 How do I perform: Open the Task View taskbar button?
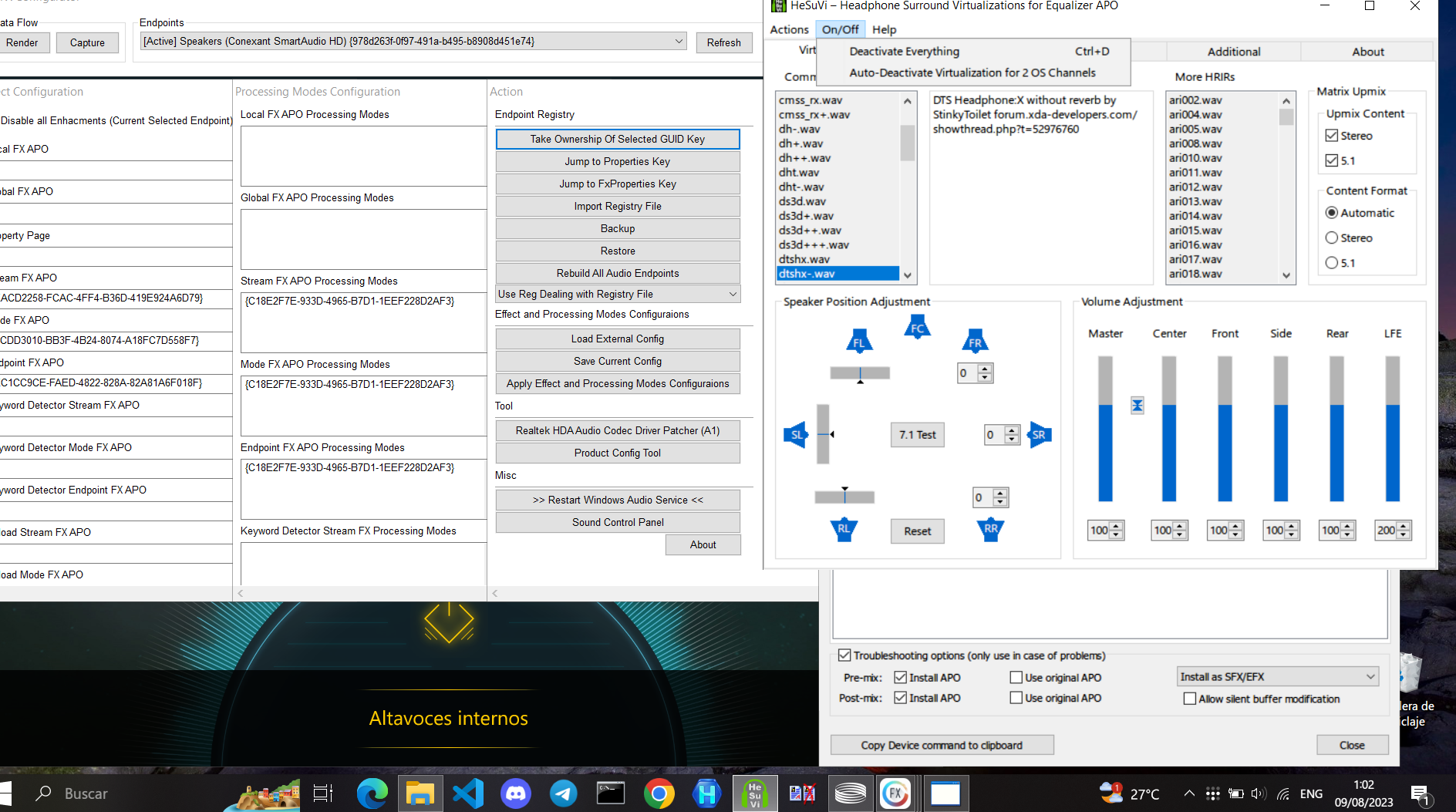coord(323,793)
